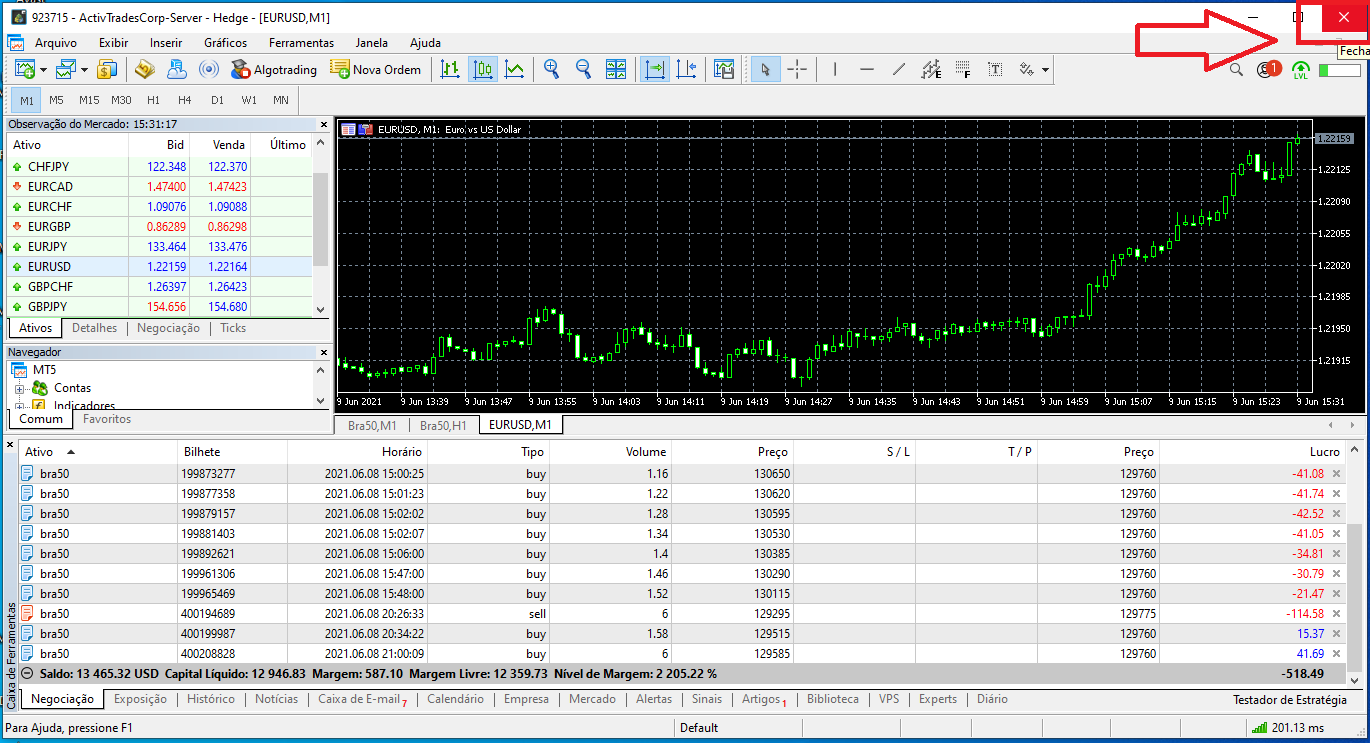Open the objects tool dropdown arrow

click(1045, 70)
